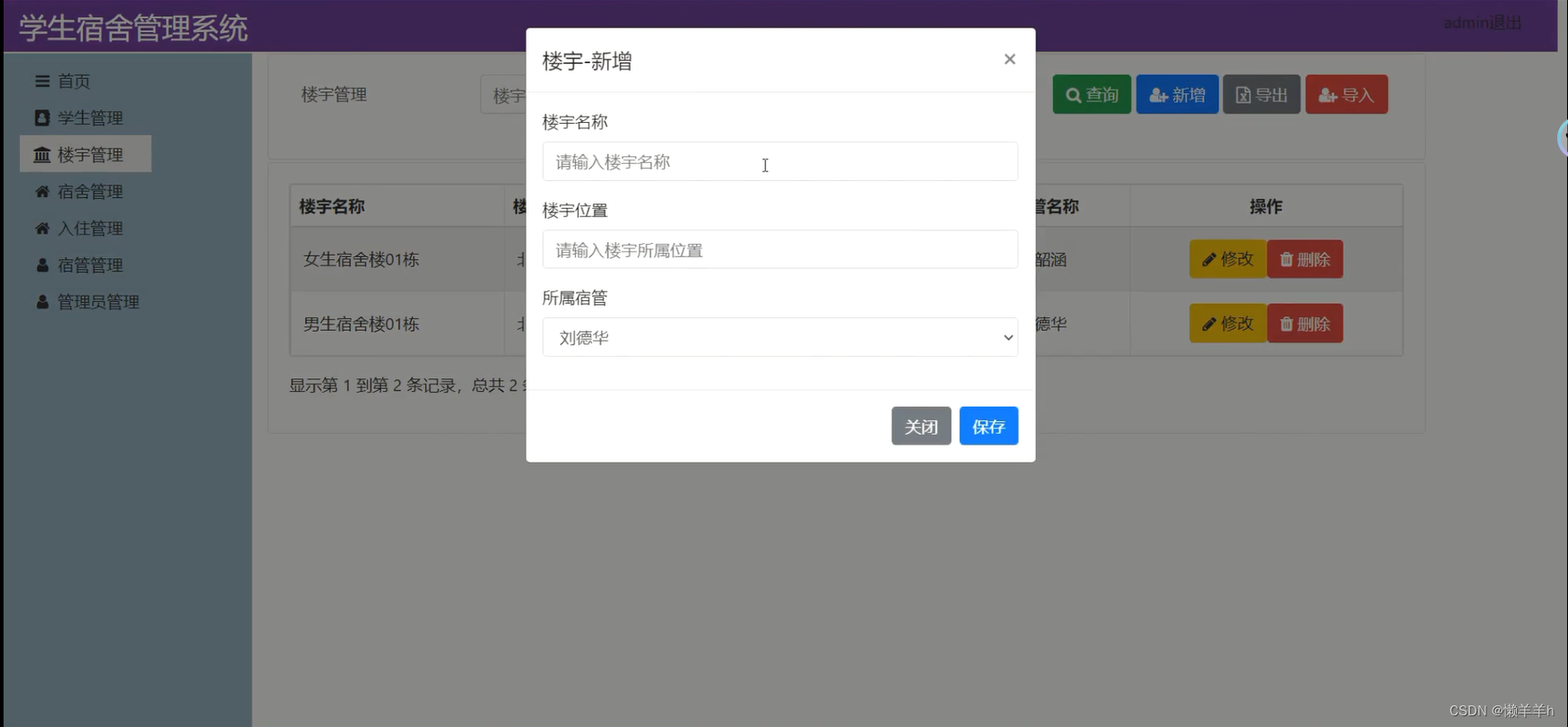Viewport: 1568px width, 727px height.
Task: Click the pencil icon for 男生宿舍楼01栋
Action: click(1209, 325)
